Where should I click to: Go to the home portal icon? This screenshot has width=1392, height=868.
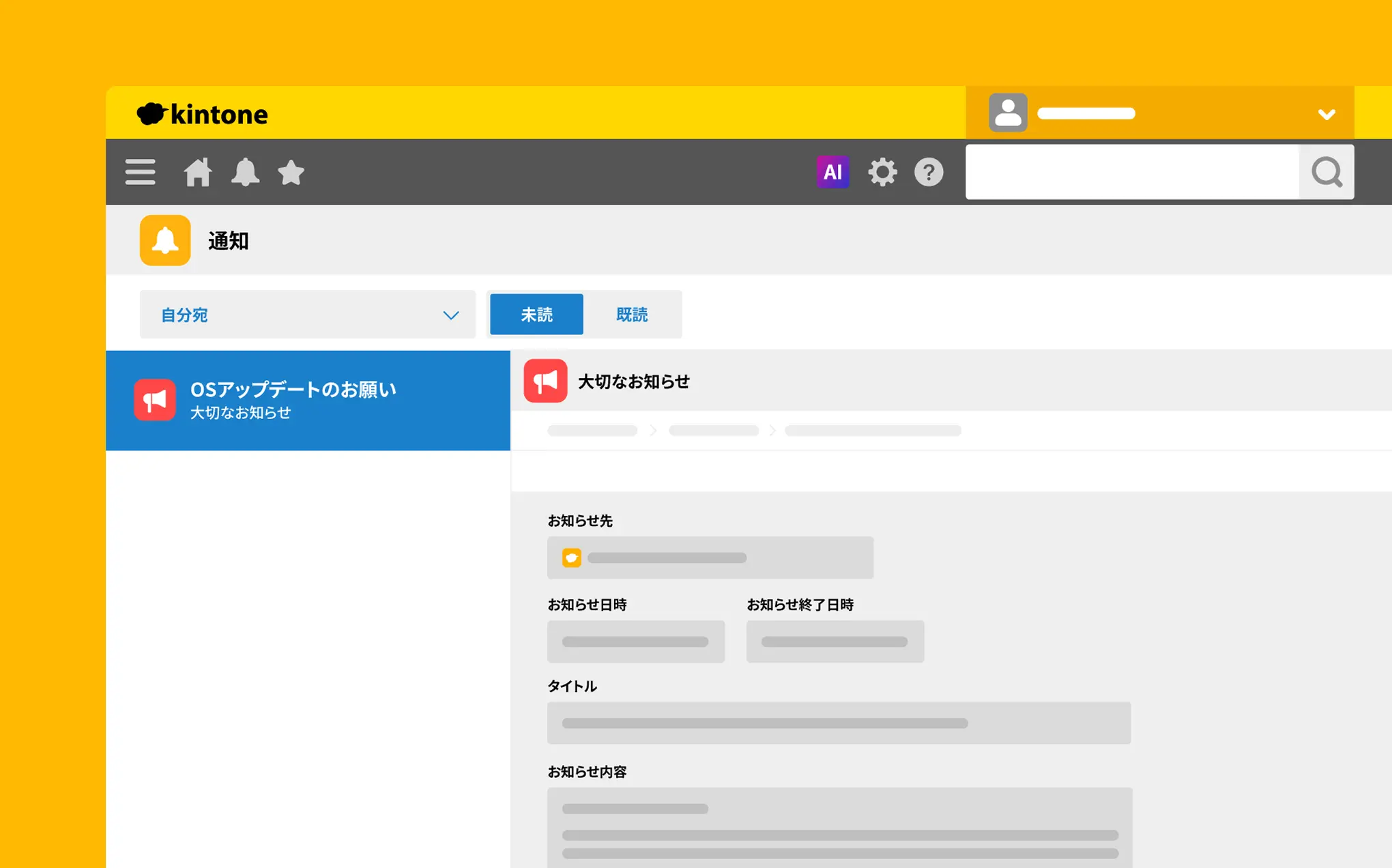click(x=198, y=172)
